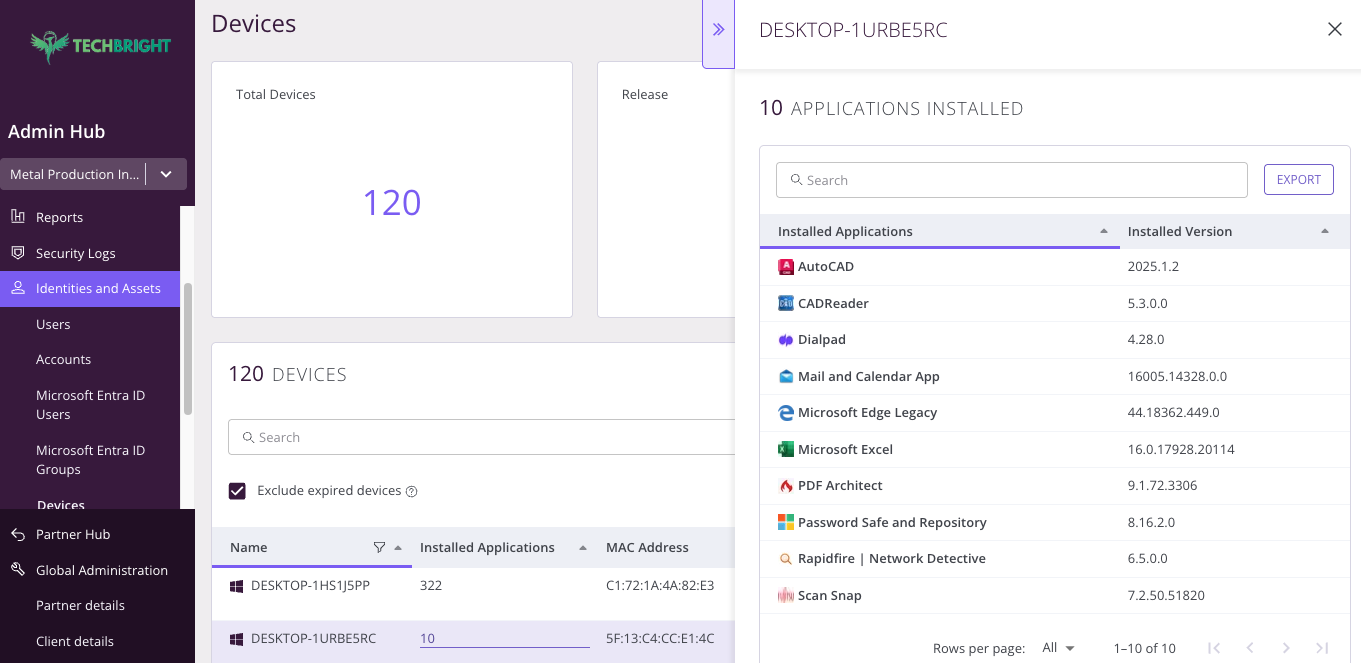
Task: Open the Rows per page dropdown
Action: pos(1058,648)
